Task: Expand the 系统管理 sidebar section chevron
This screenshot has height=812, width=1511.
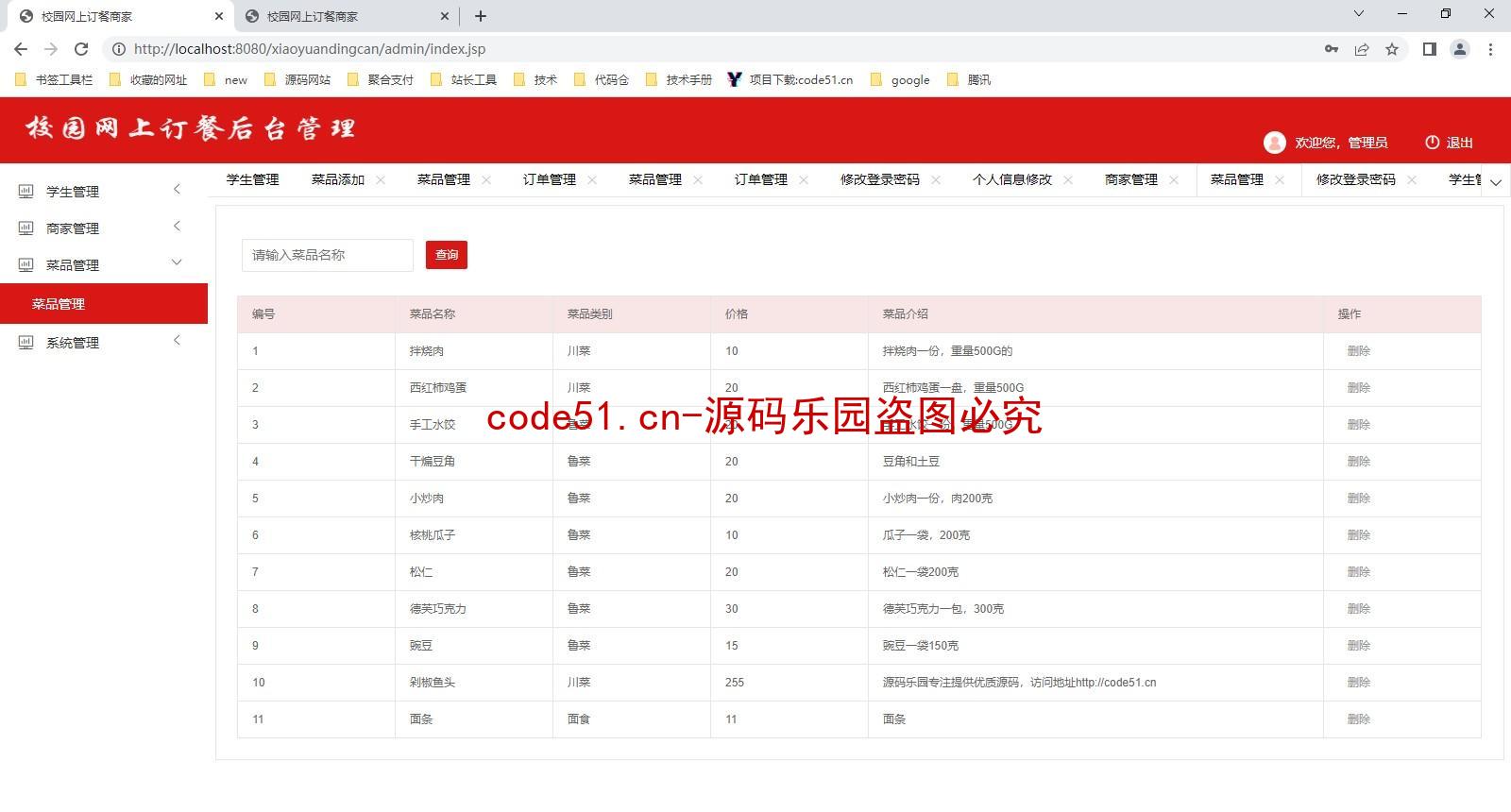Action: tap(177, 340)
